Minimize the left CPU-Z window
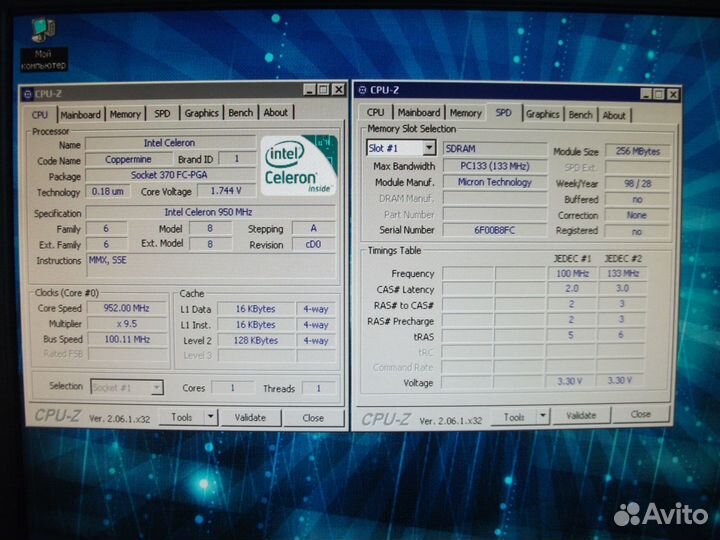 coord(310,90)
